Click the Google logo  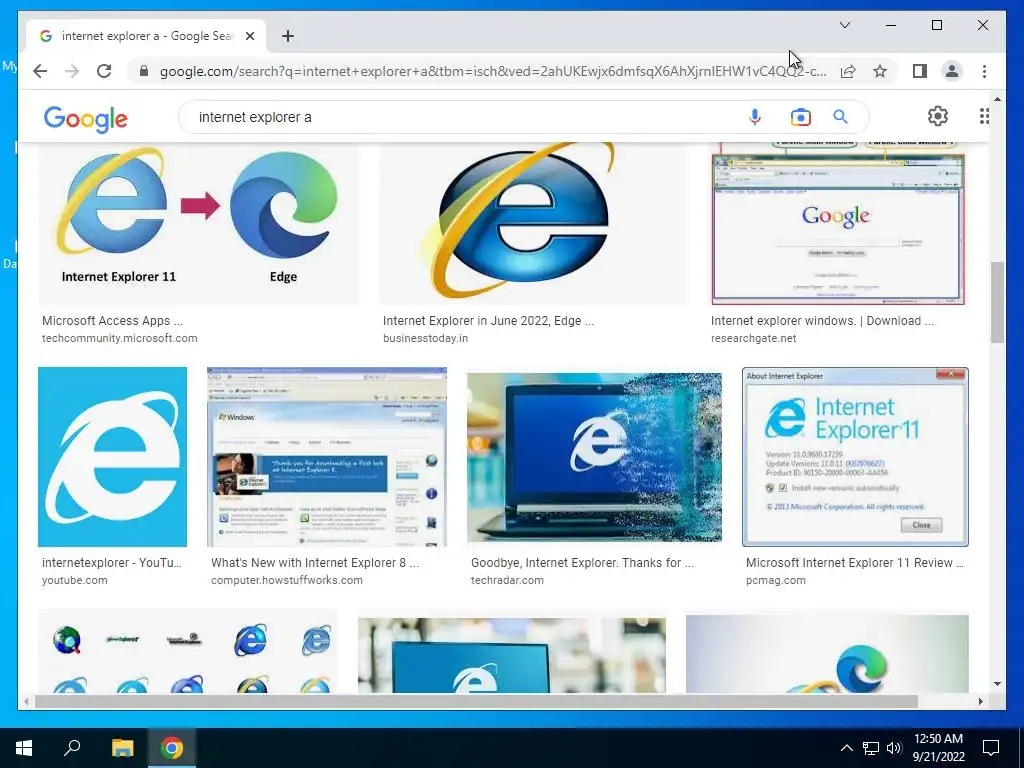coord(86,119)
